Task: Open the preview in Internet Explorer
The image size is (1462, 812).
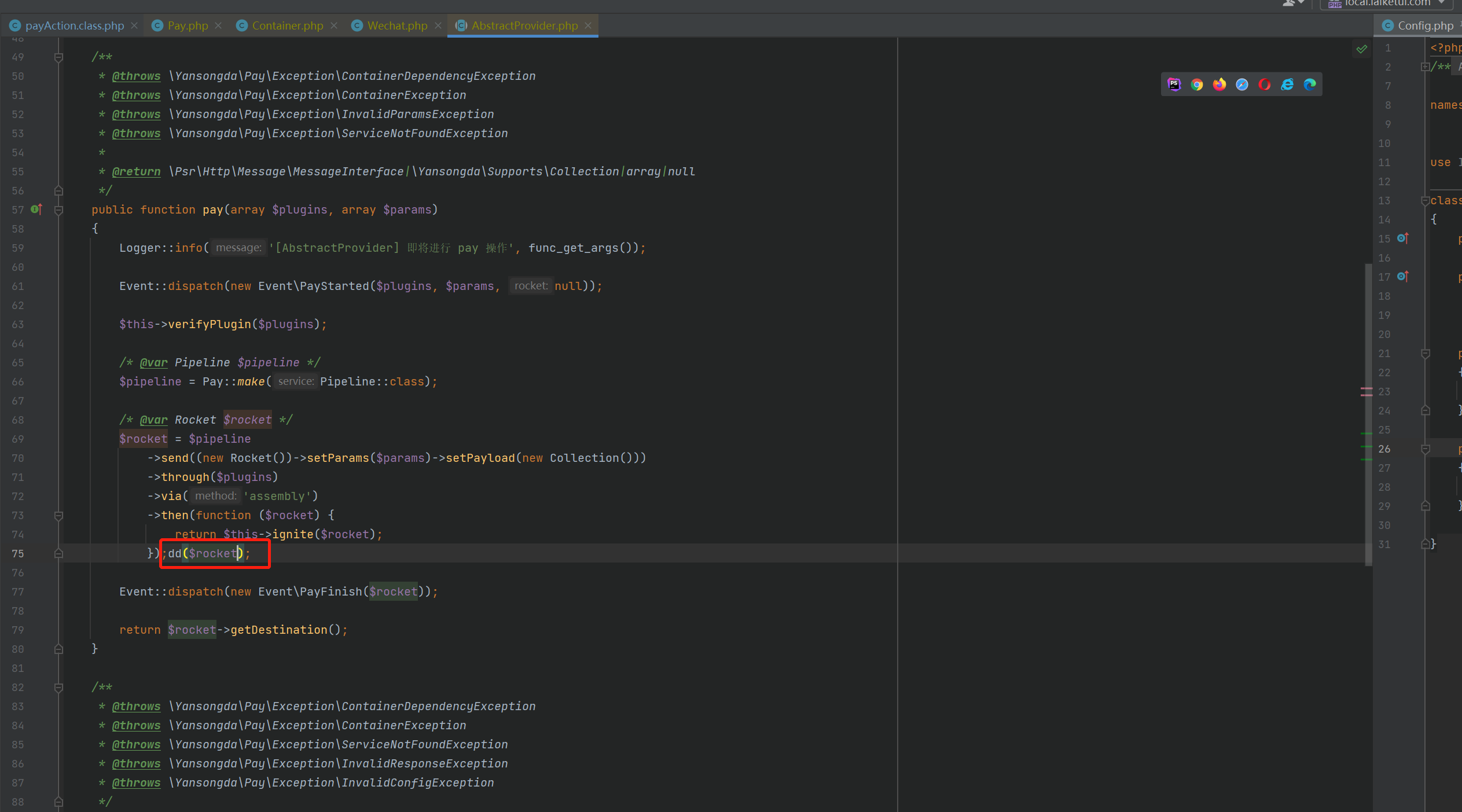Action: (x=1287, y=84)
